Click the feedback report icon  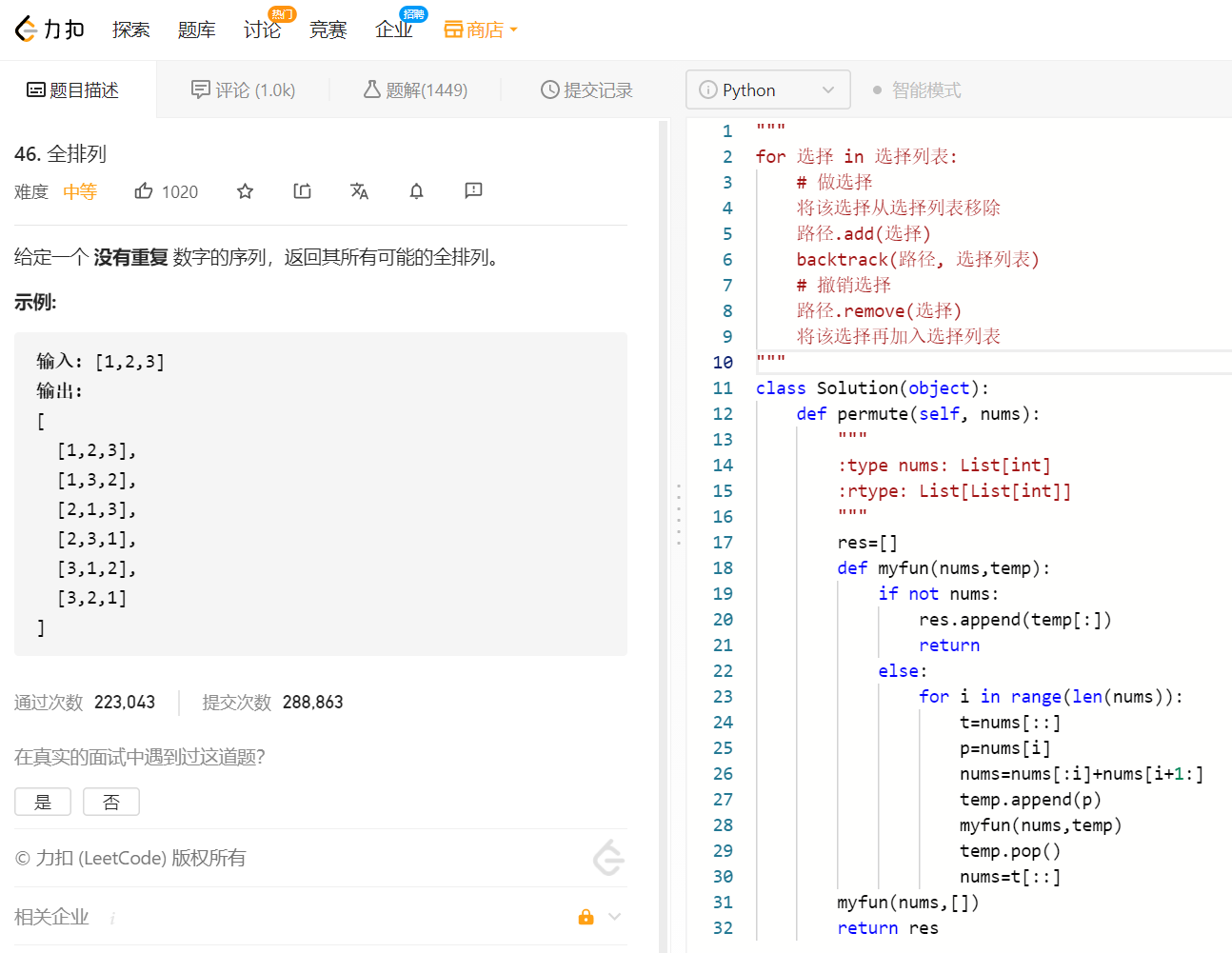pos(473,191)
